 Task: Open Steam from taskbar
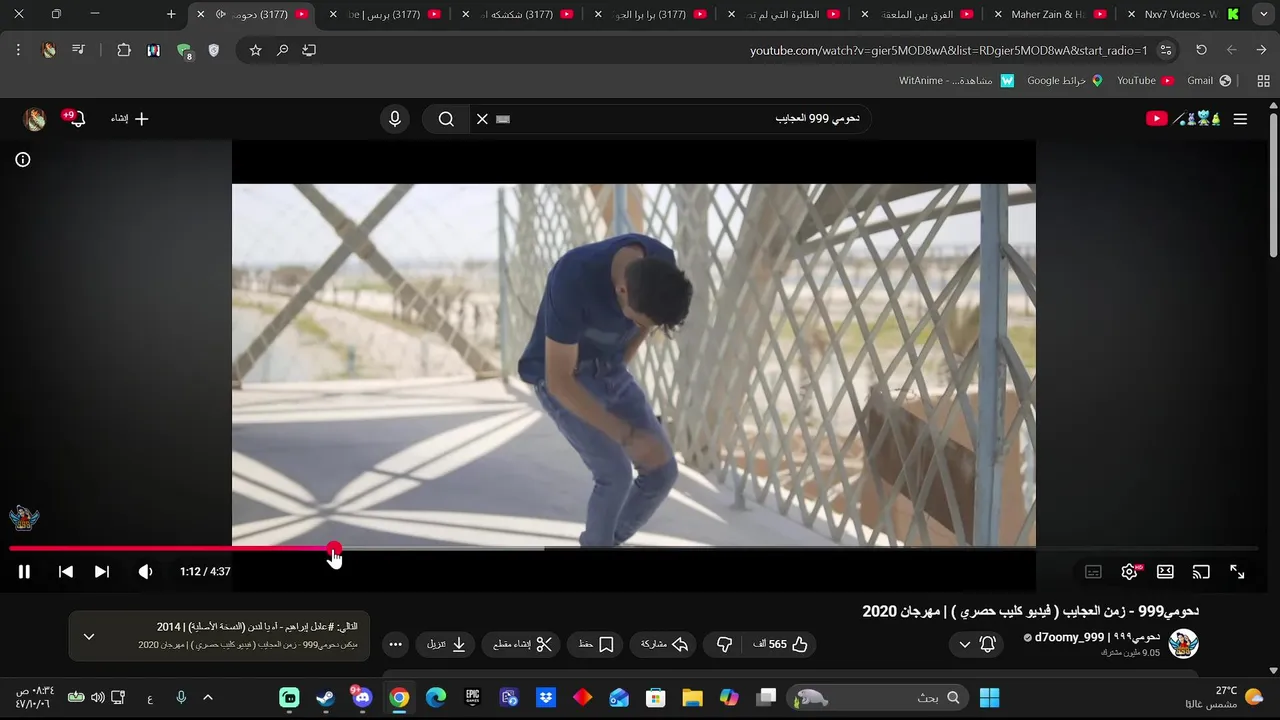pyautogui.click(x=325, y=698)
